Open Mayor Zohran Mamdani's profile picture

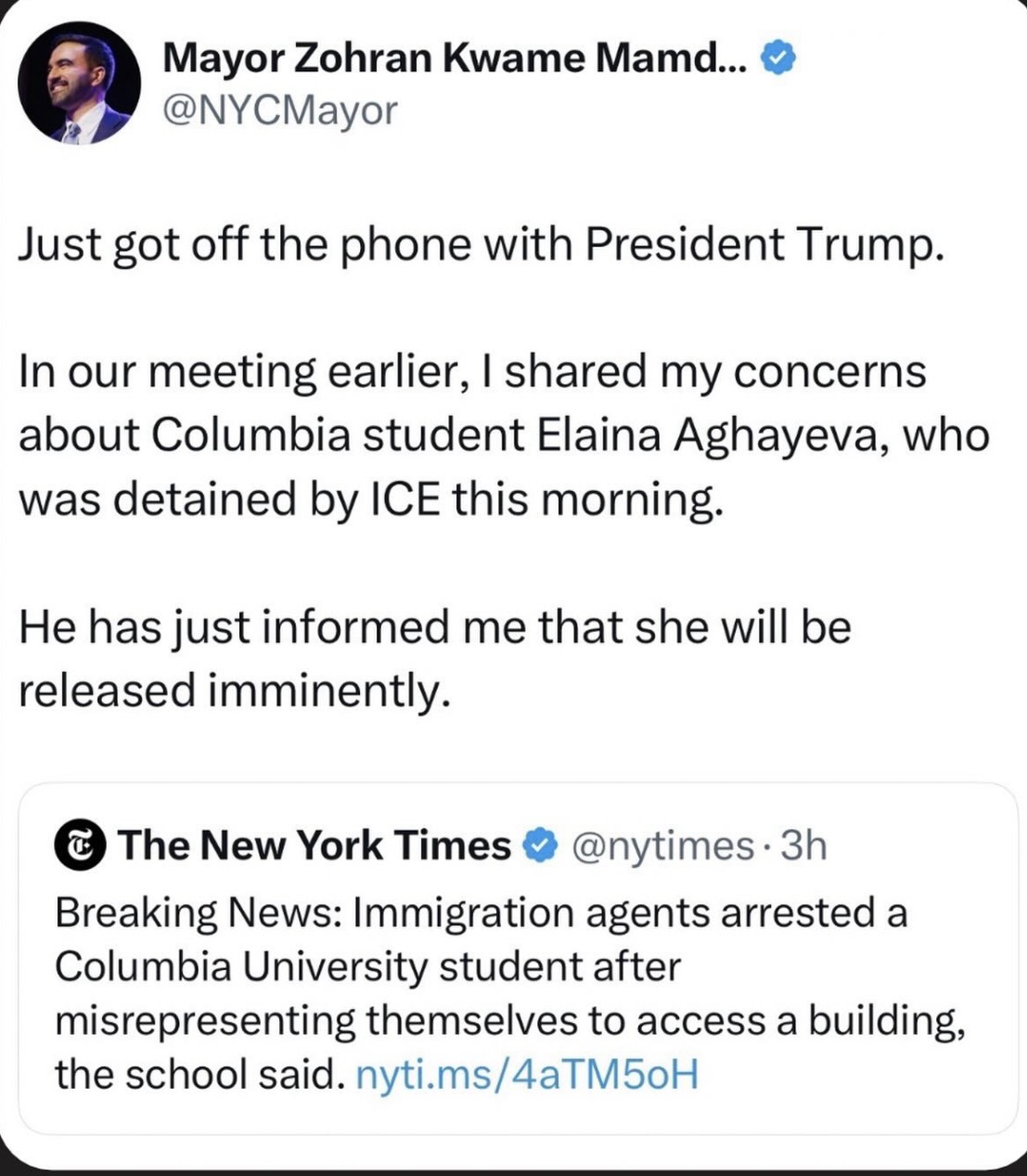(x=79, y=83)
